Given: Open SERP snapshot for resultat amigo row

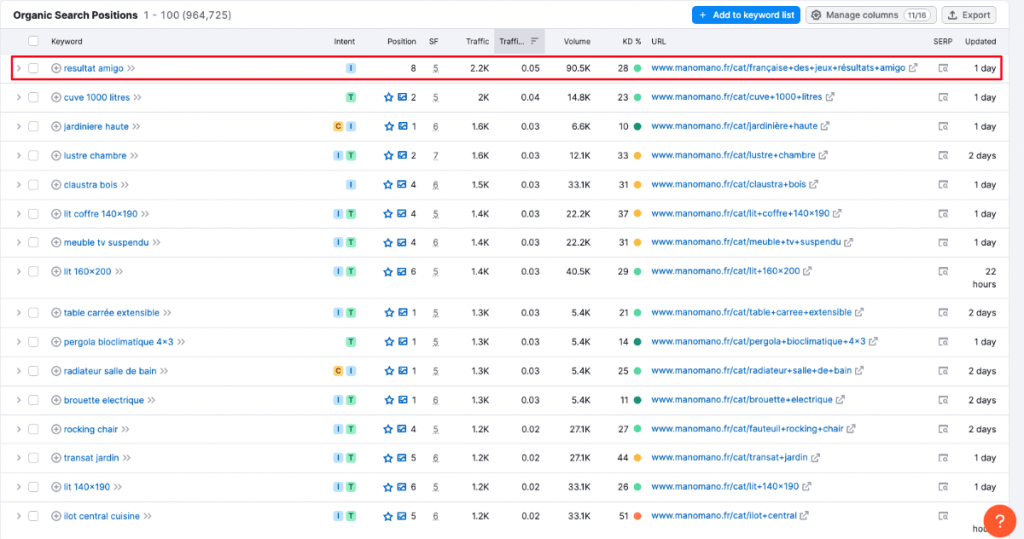Looking at the screenshot, I should 942,68.
